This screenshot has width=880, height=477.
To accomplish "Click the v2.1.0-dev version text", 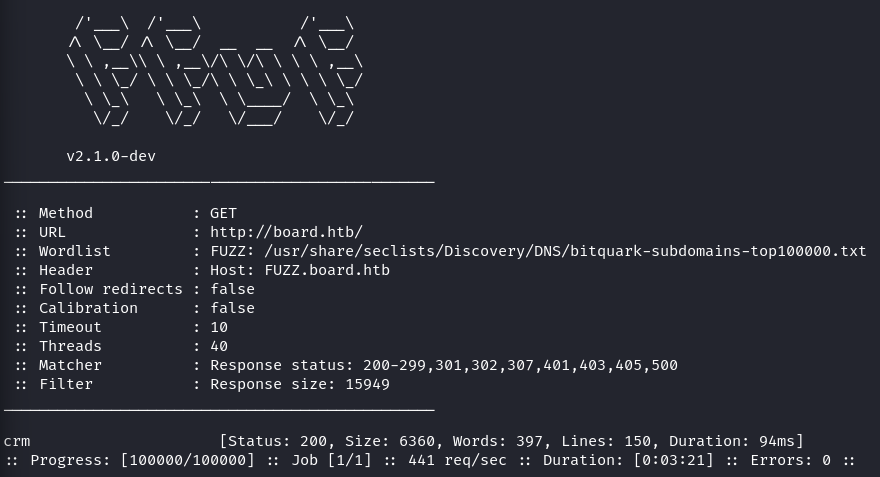I will point(111,156).
